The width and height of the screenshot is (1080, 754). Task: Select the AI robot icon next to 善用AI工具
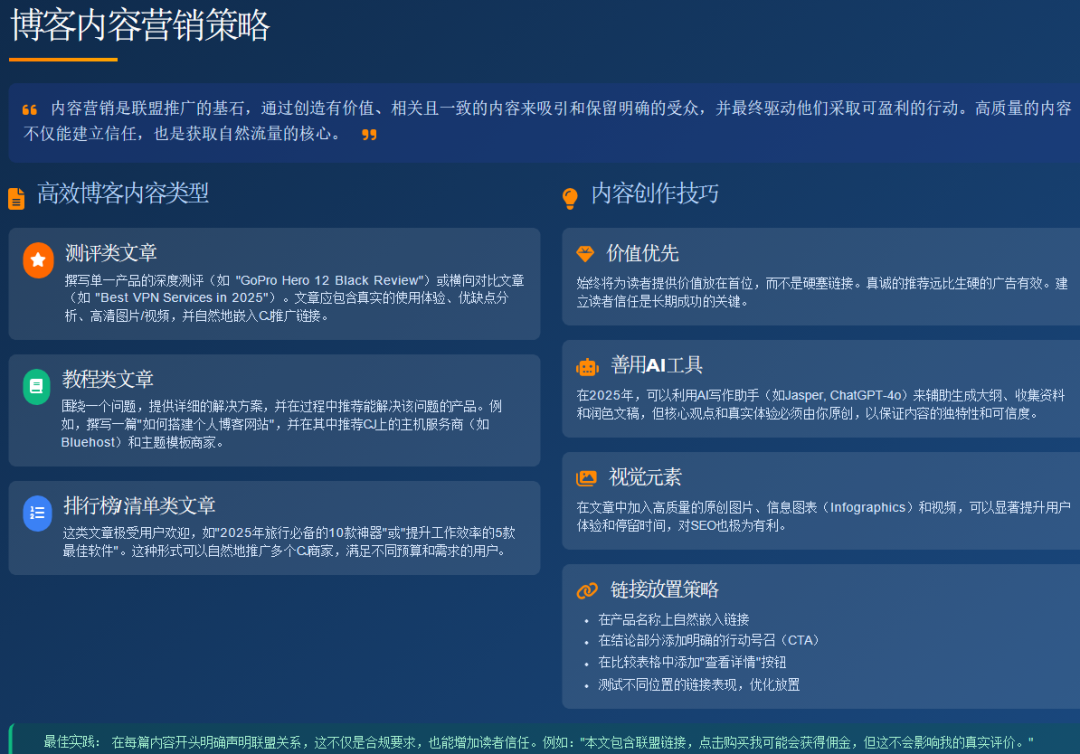click(x=589, y=366)
